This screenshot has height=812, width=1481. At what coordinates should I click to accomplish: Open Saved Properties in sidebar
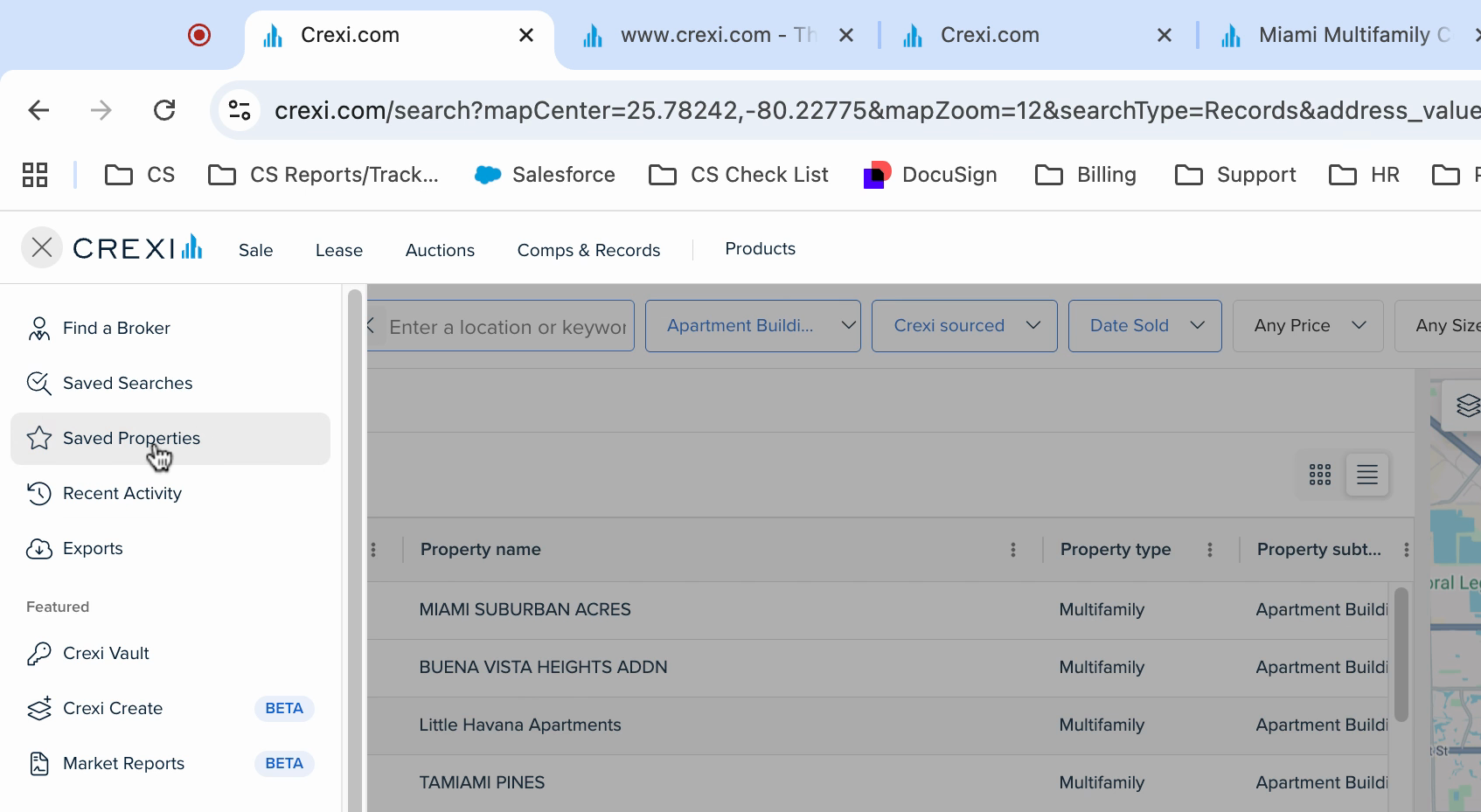[131, 439]
